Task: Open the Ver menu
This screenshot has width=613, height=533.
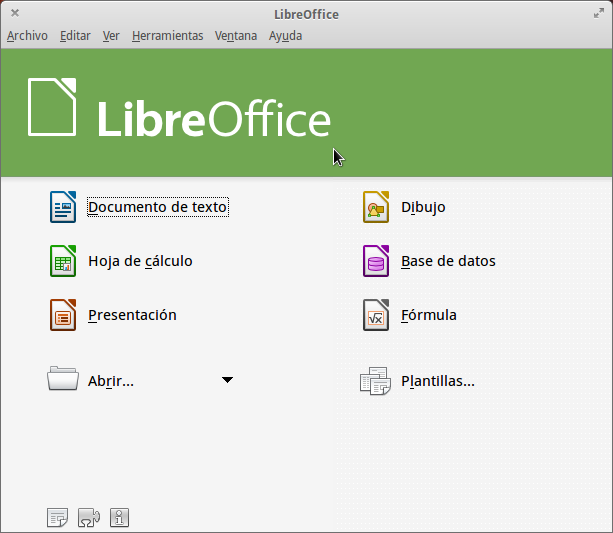Action: (x=111, y=36)
